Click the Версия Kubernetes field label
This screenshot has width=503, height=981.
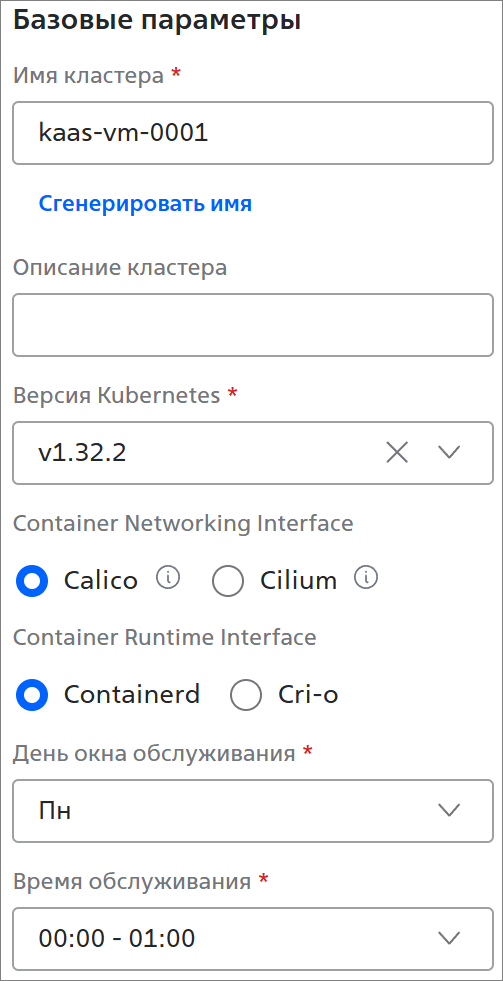(x=116, y=395)
